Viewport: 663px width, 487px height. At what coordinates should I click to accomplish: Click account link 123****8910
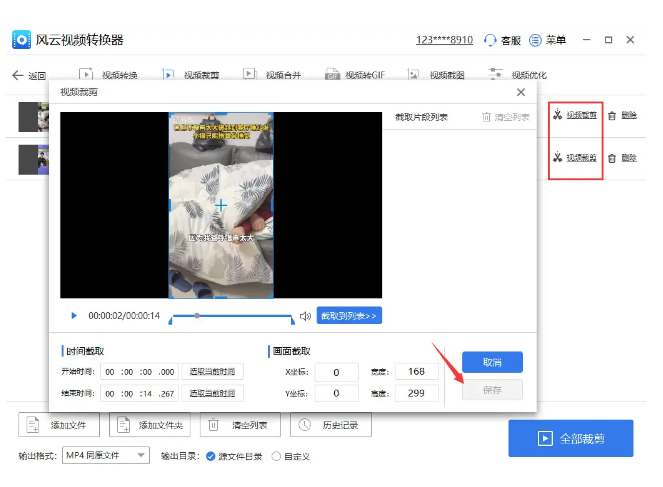pos(444,40)
